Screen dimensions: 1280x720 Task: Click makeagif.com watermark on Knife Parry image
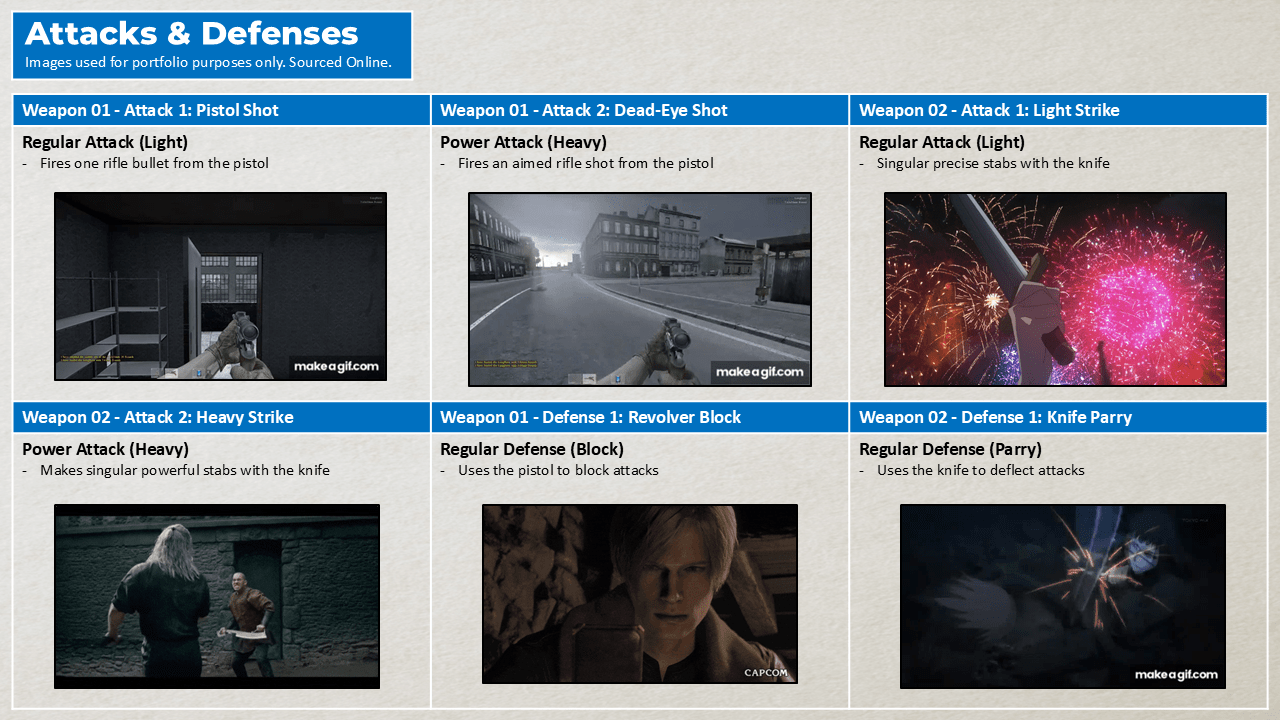(1176, 675)
